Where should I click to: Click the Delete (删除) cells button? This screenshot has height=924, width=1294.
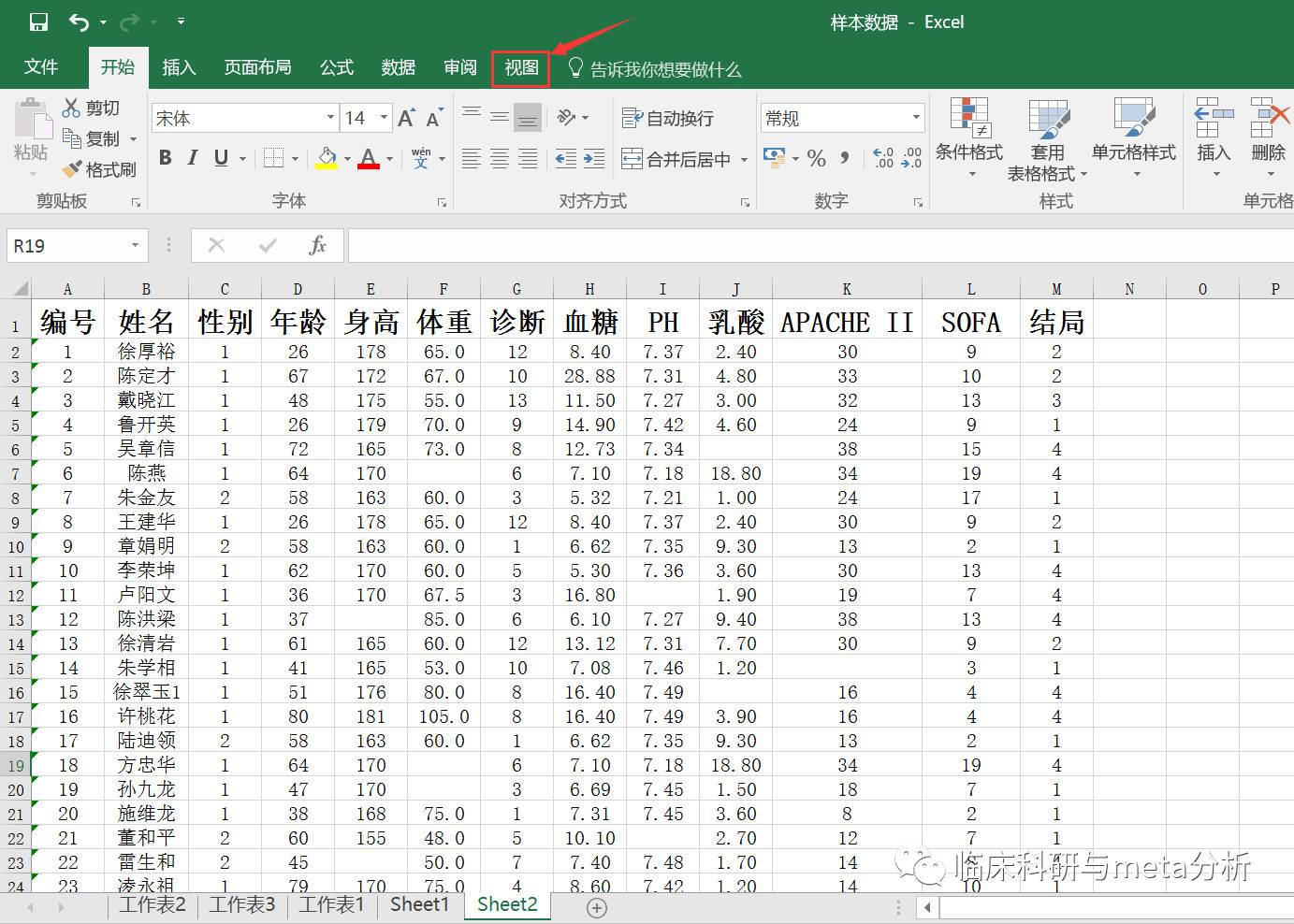click(1269, 137)
